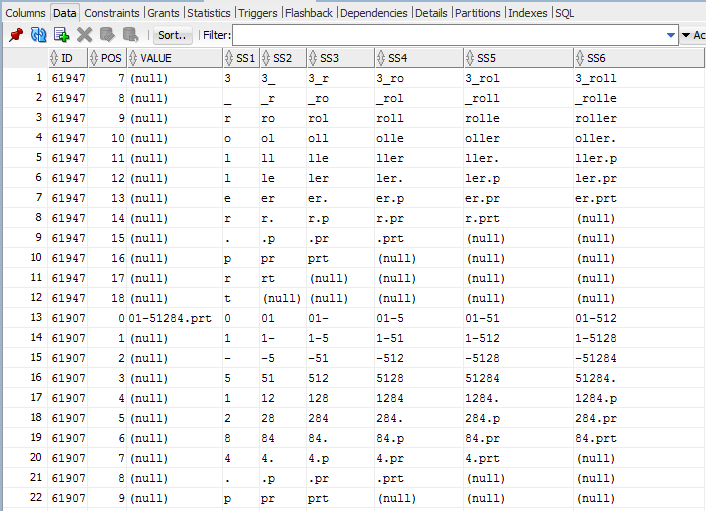Click the VALUE column header
Screen dimensions: 706x511
click(x=175, y=58)
